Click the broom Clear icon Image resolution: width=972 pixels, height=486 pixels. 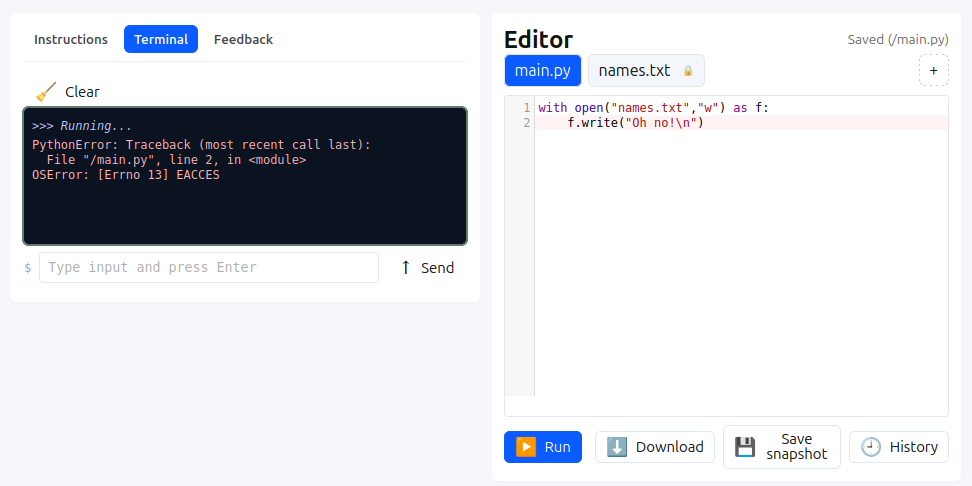coord(46,92)
